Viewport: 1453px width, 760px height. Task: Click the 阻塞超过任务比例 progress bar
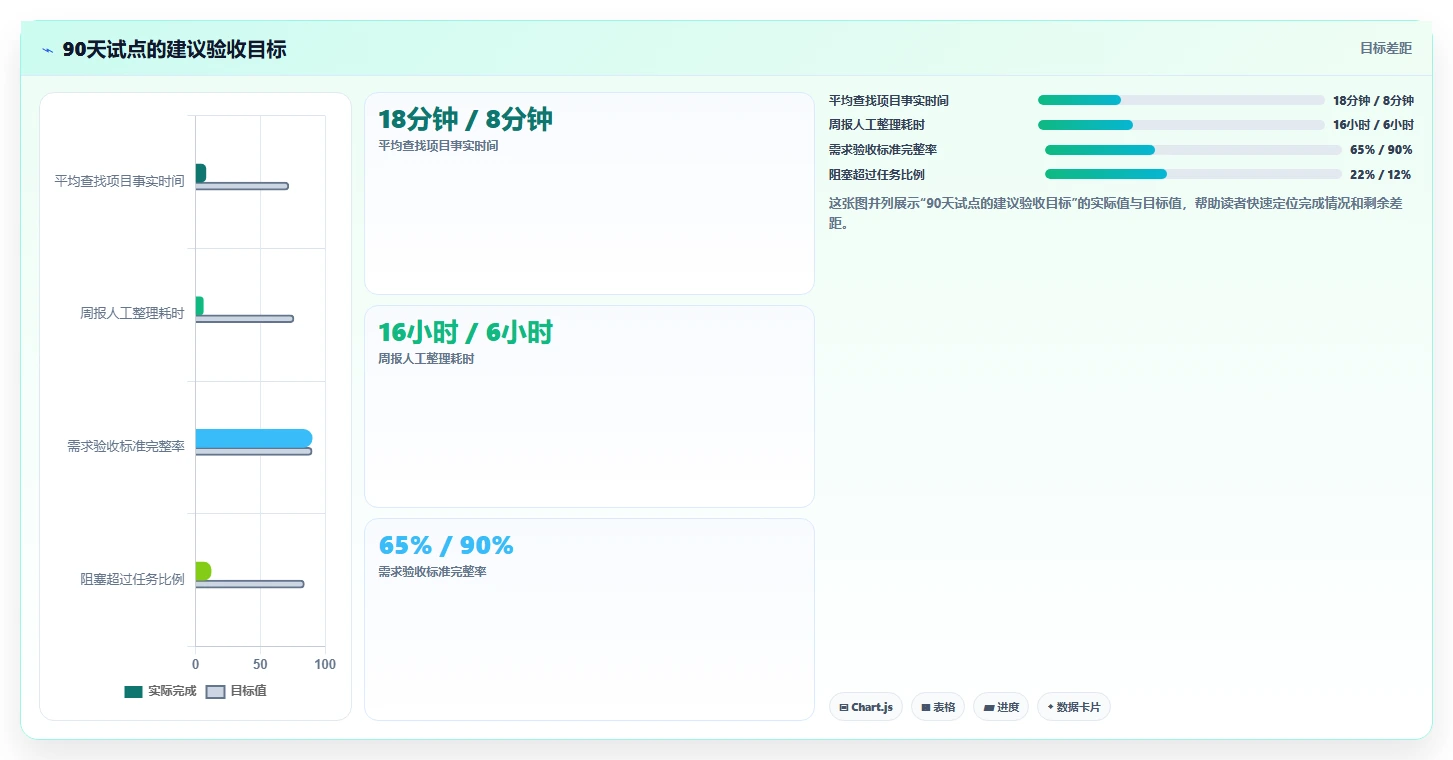(x=1193, y=174)
